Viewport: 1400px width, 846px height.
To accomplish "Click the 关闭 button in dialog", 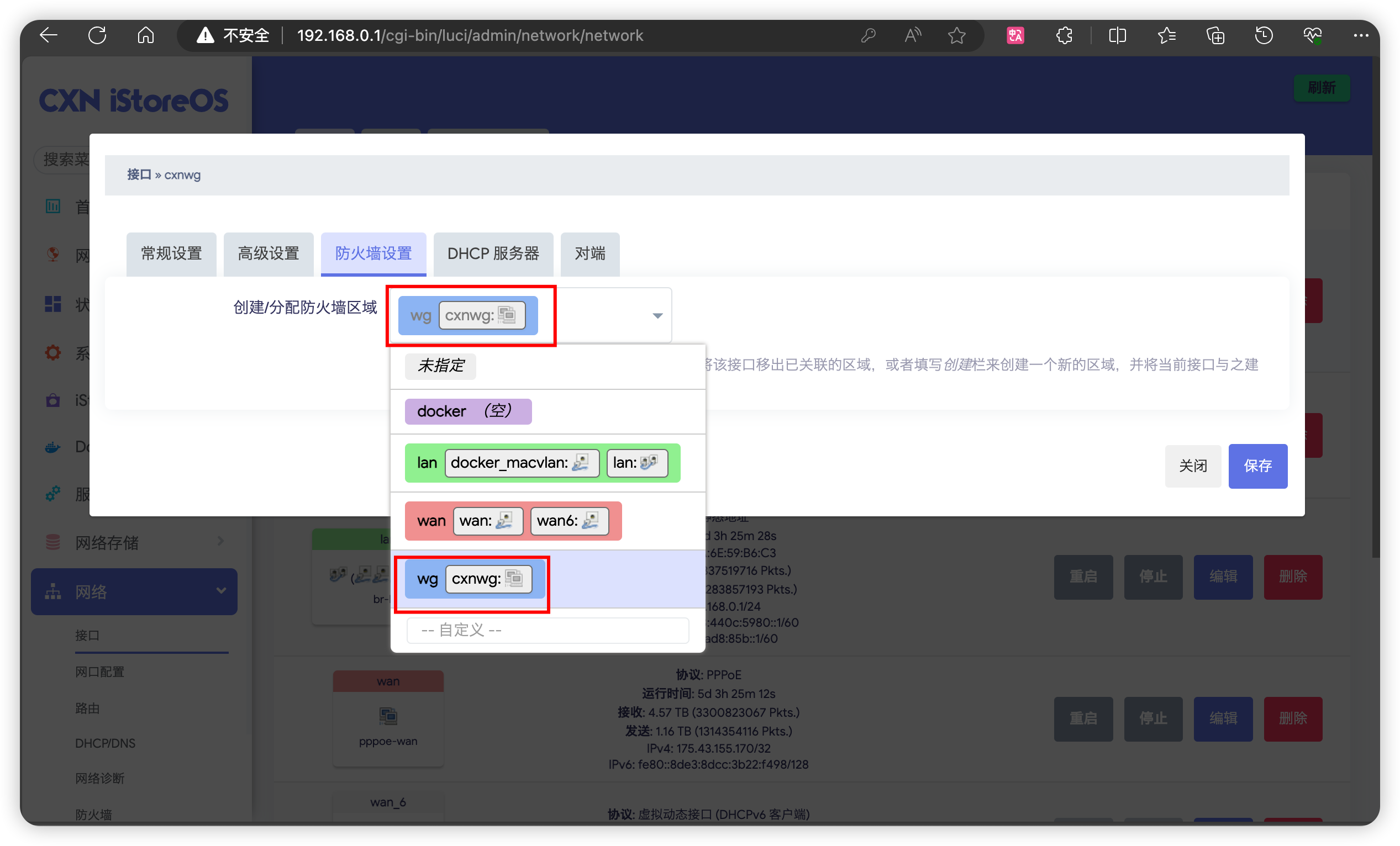I will pos(1193,466).
